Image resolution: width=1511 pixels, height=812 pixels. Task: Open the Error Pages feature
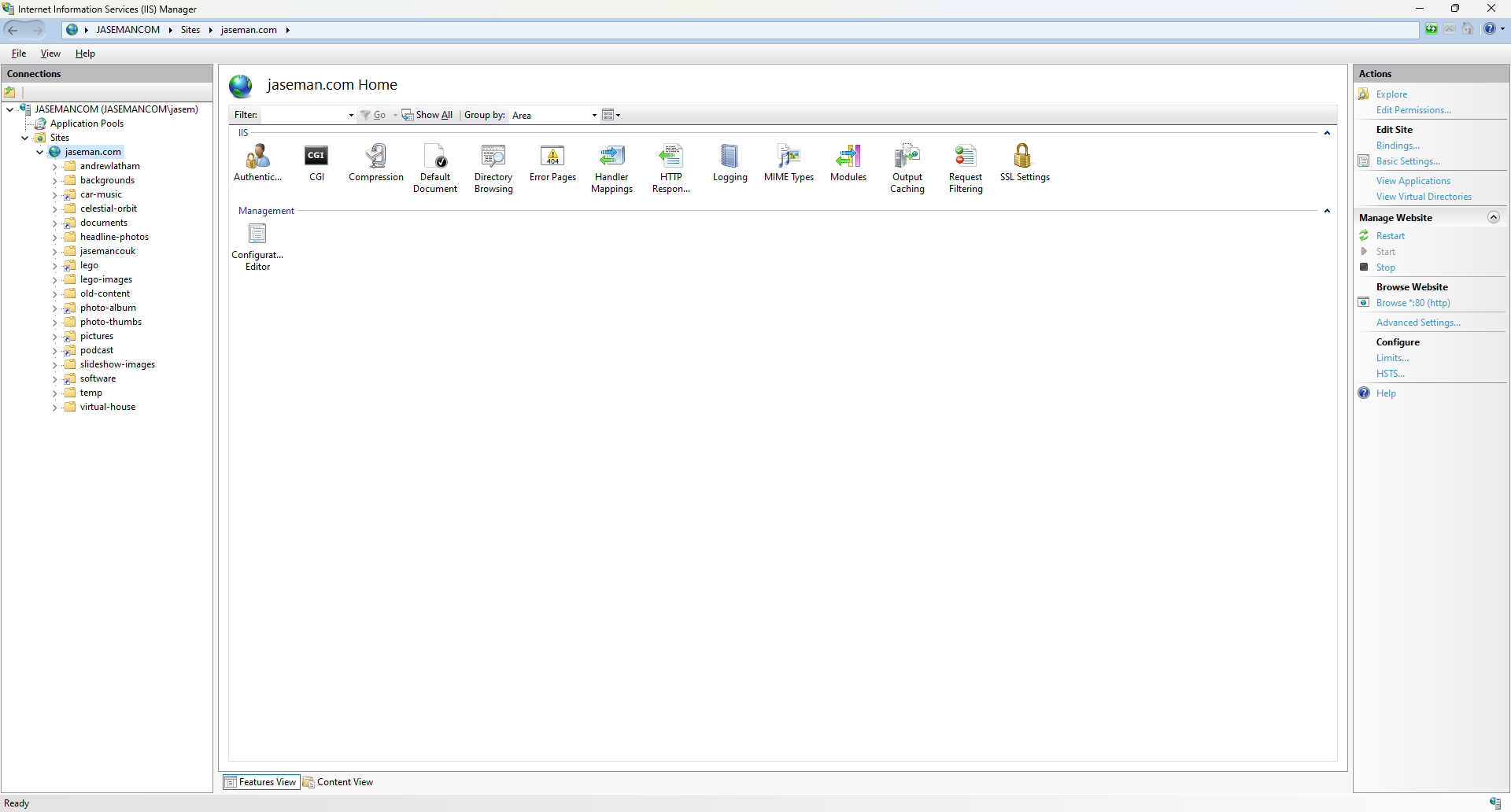coord(552,157)
